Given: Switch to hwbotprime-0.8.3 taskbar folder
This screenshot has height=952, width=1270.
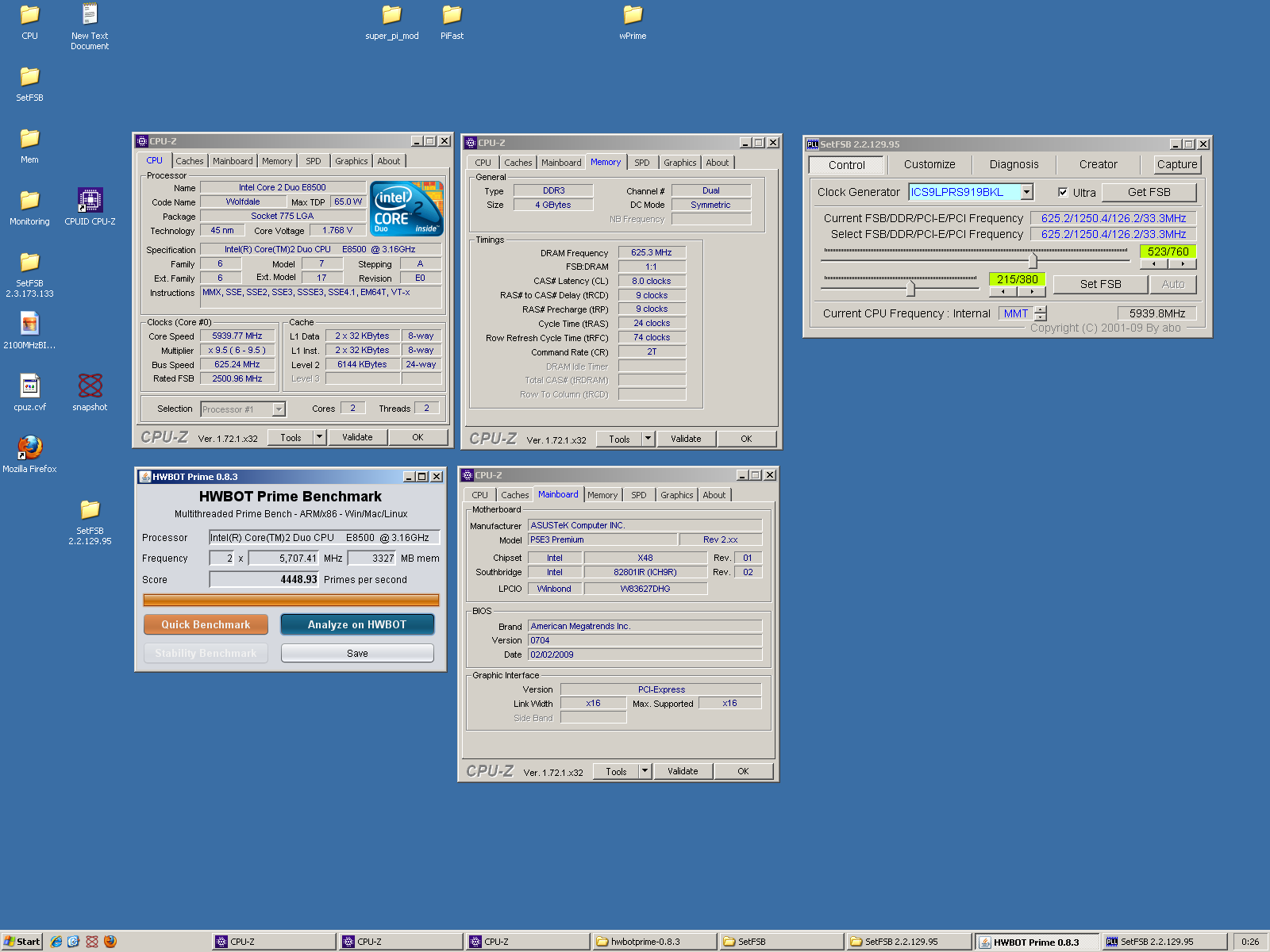Looking at the screenshot, I should tap(654, 942).
